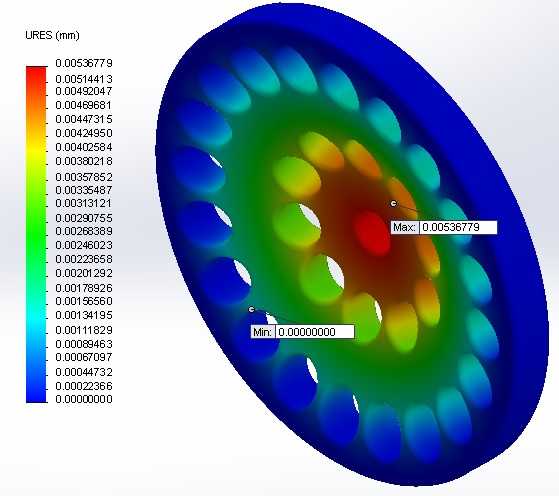Click the Max: annotation label

click(x=405, y=227)
